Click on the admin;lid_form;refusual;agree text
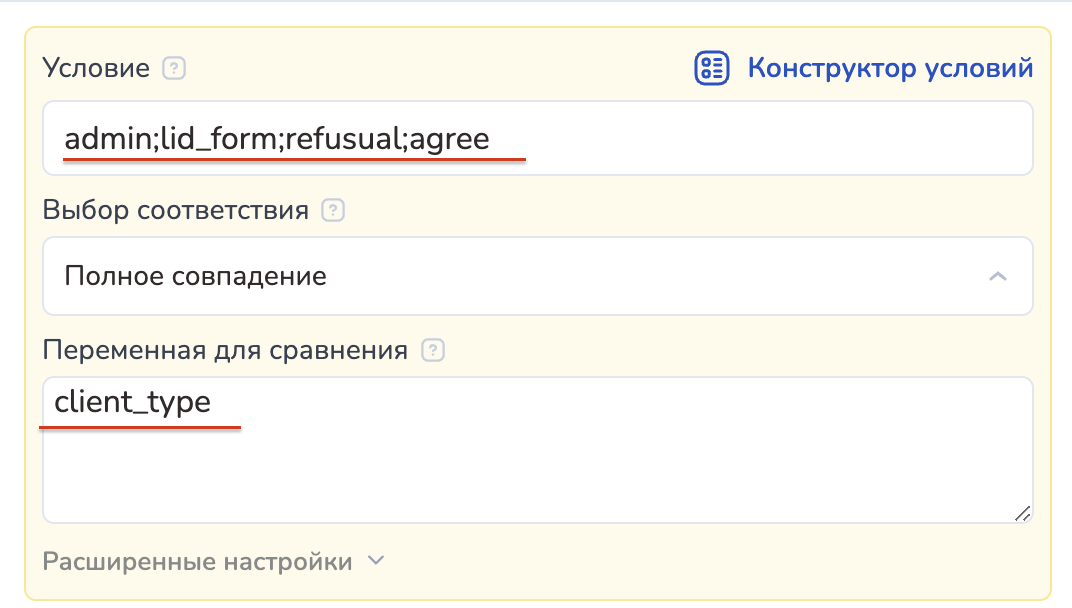 coord(277,138)
